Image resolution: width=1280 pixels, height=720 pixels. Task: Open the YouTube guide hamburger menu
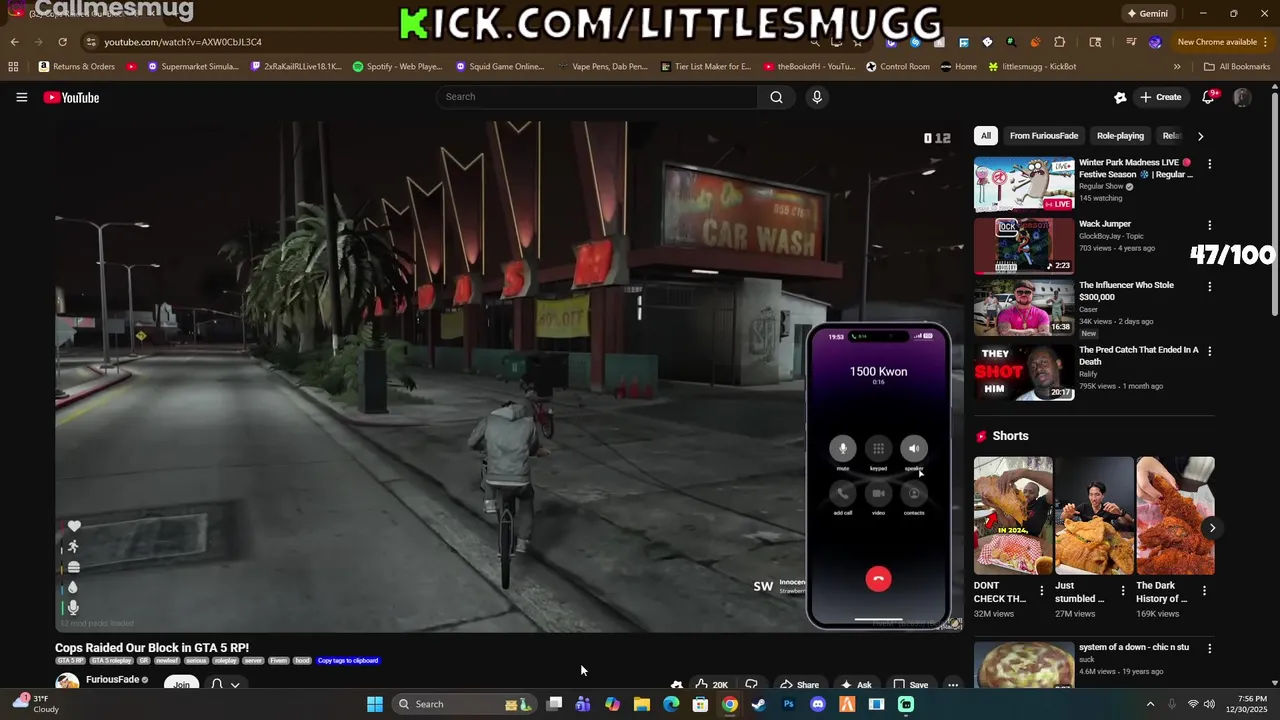[21, 97]
